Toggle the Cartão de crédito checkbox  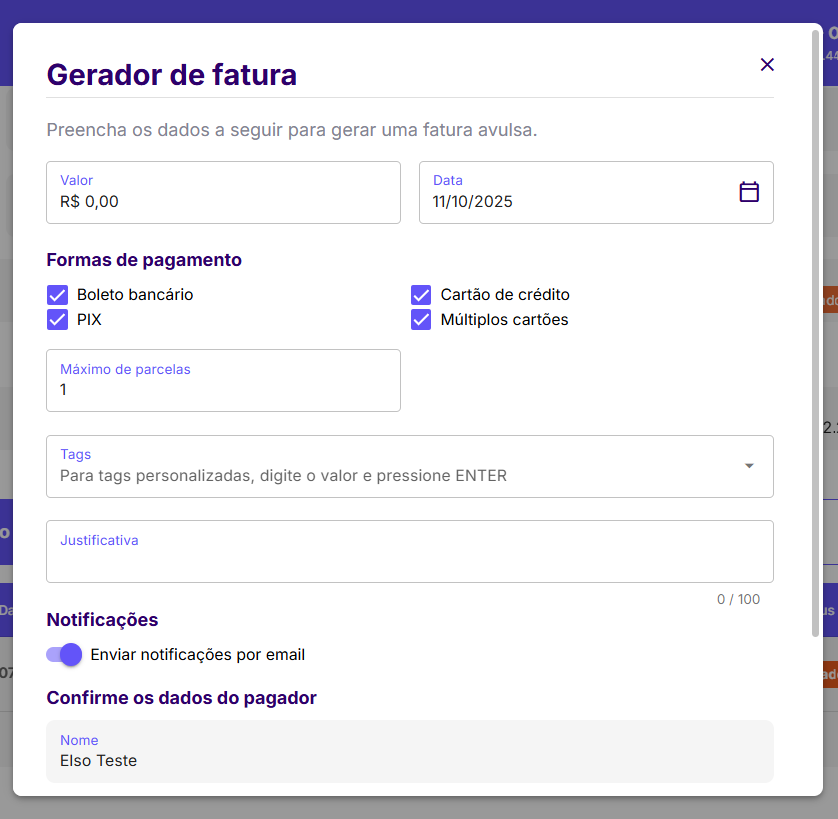pos(422,295)
